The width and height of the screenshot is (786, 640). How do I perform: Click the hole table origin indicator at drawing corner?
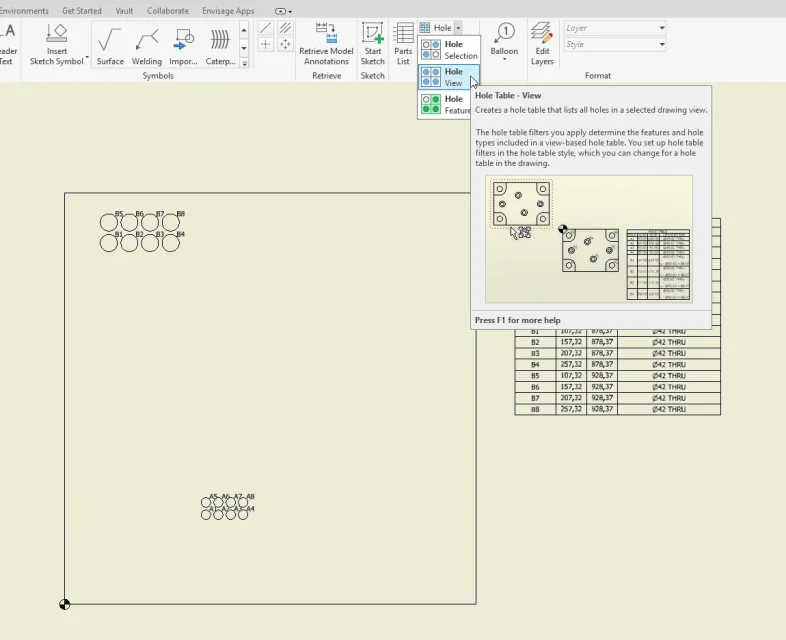(x=65, y=604)
